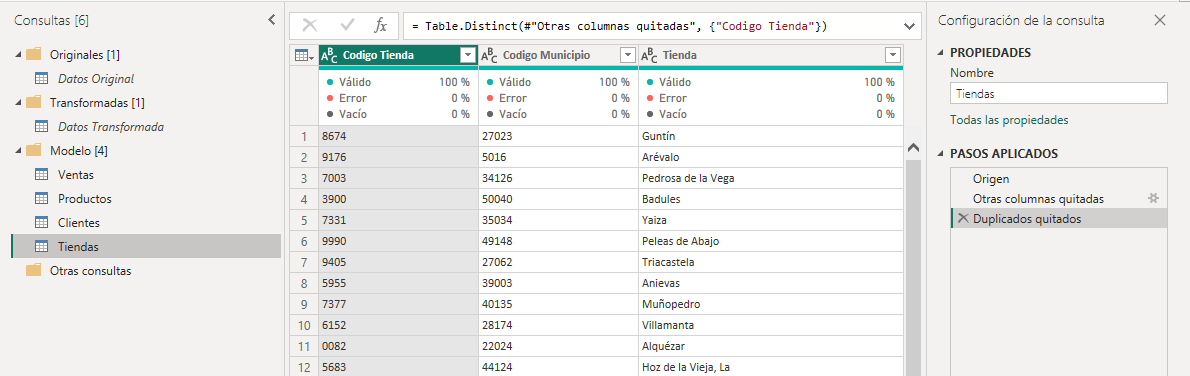Click table icon beside Ventas

coord(42,175)
